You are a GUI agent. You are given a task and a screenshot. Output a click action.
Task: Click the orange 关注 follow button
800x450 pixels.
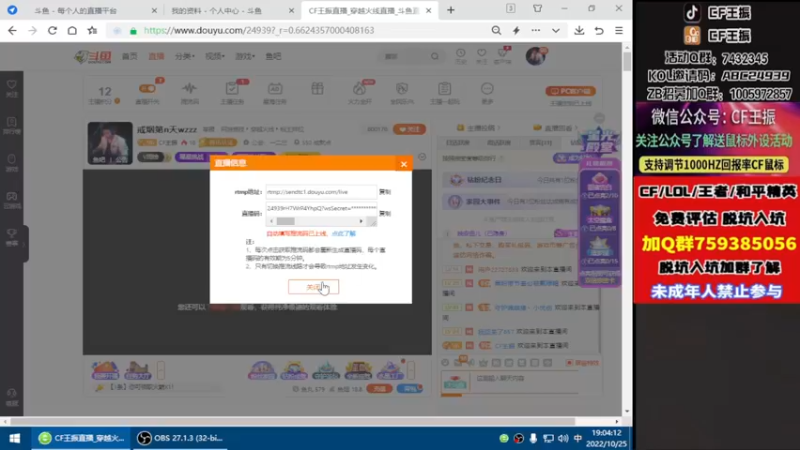[409, 130]
